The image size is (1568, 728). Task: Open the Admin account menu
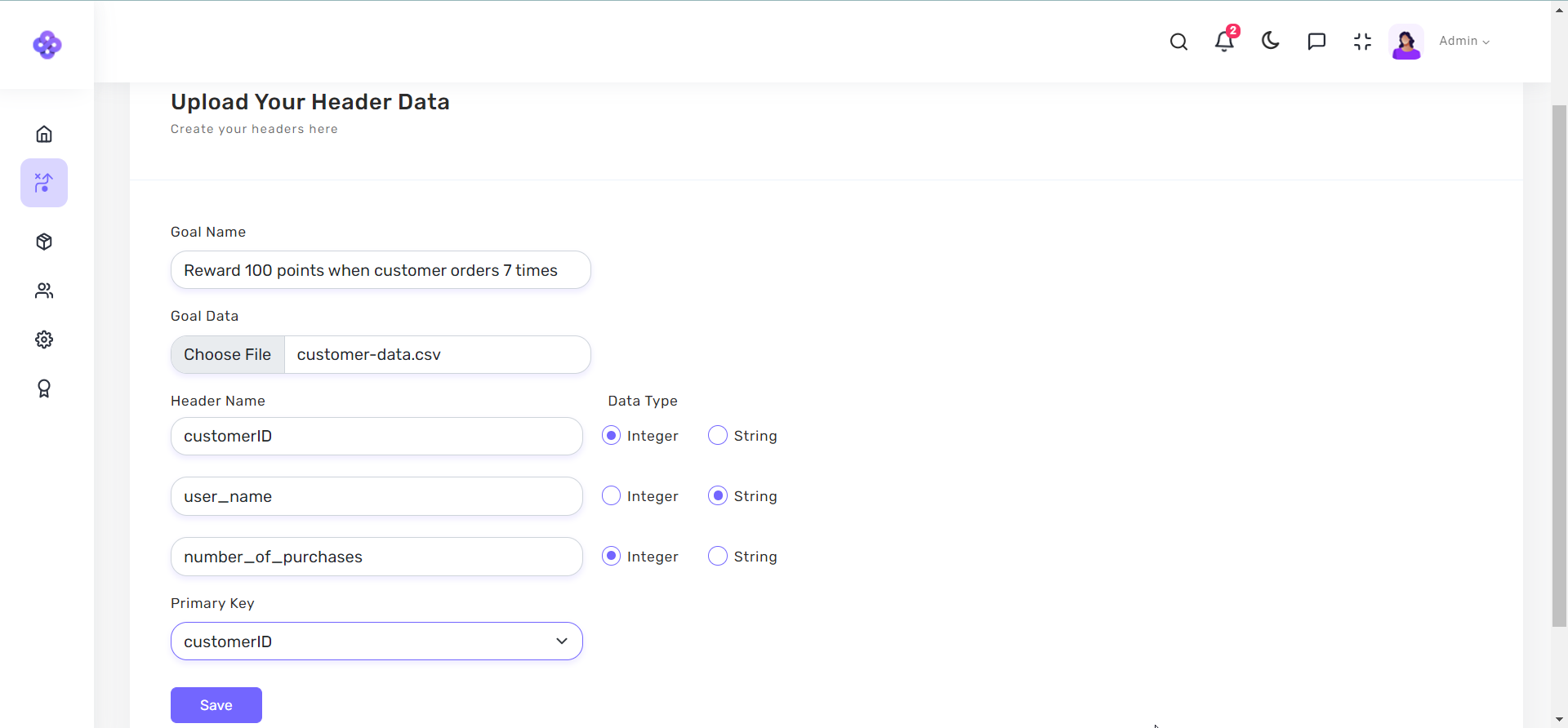1463,41
